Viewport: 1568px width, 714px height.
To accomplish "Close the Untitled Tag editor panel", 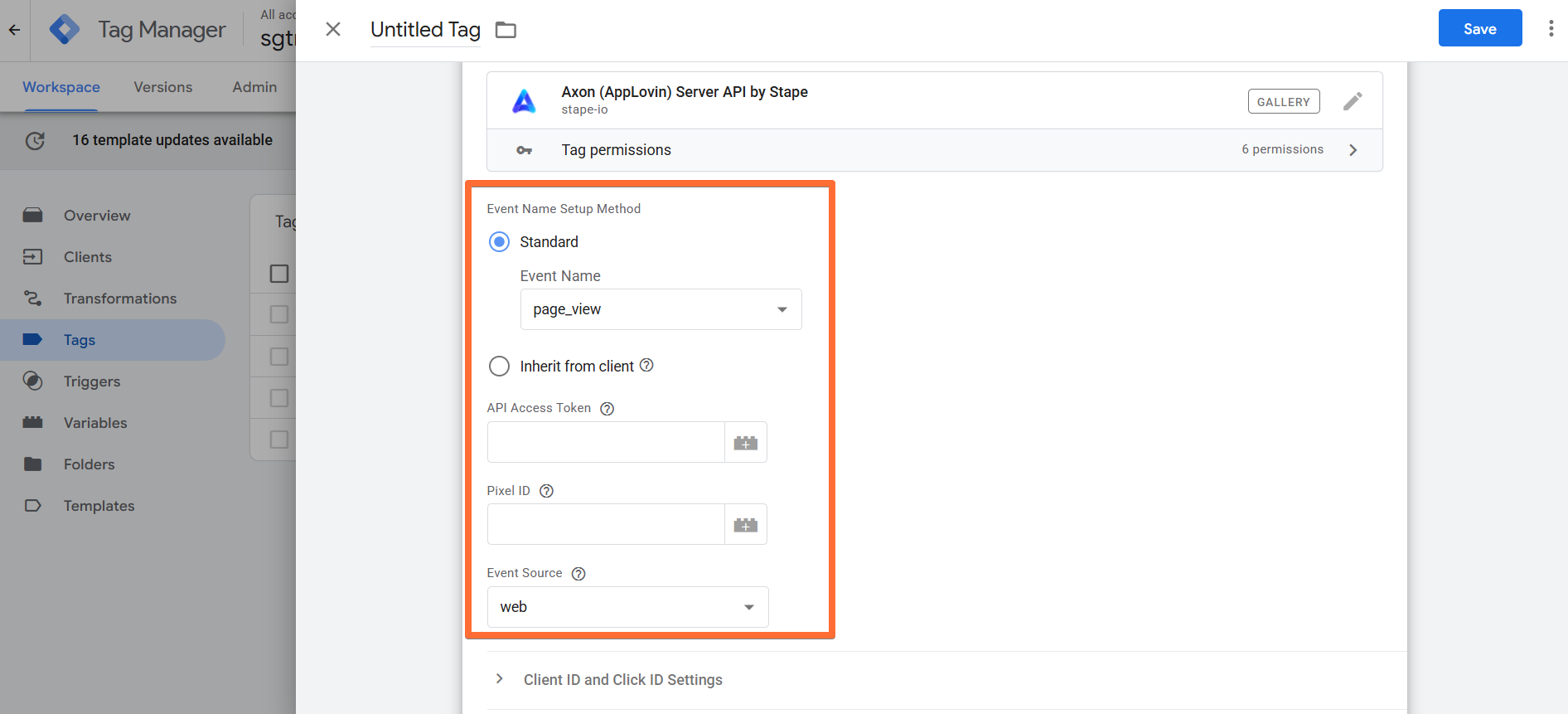I will (x=333, y=30).
